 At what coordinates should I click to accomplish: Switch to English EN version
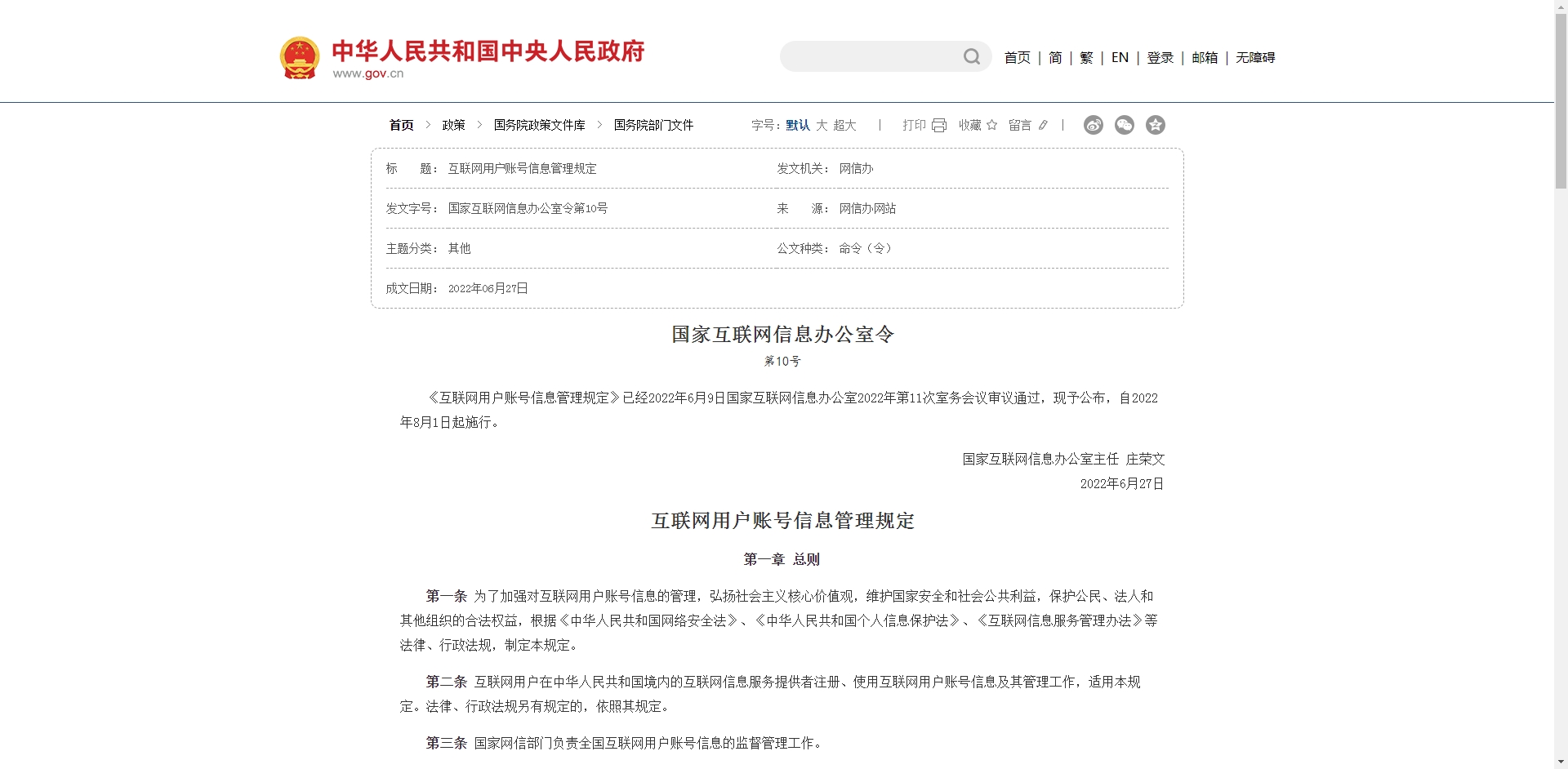1120,57
